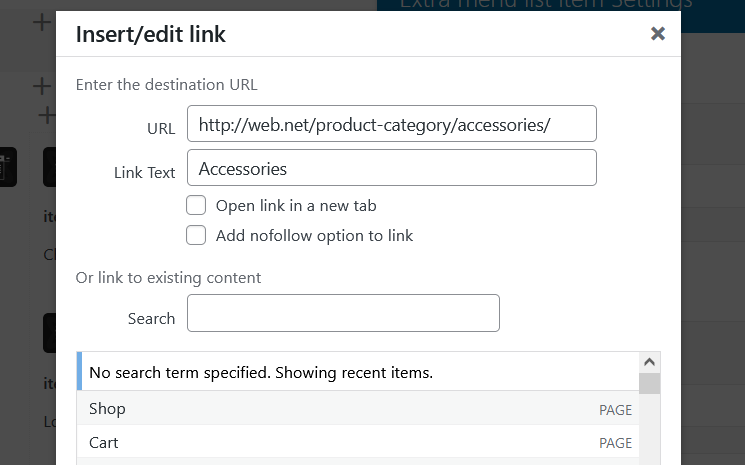The width and height of the screenshot is (745, 465).
Task: Click the PAGE tag on Cart row
Action: 615,444
